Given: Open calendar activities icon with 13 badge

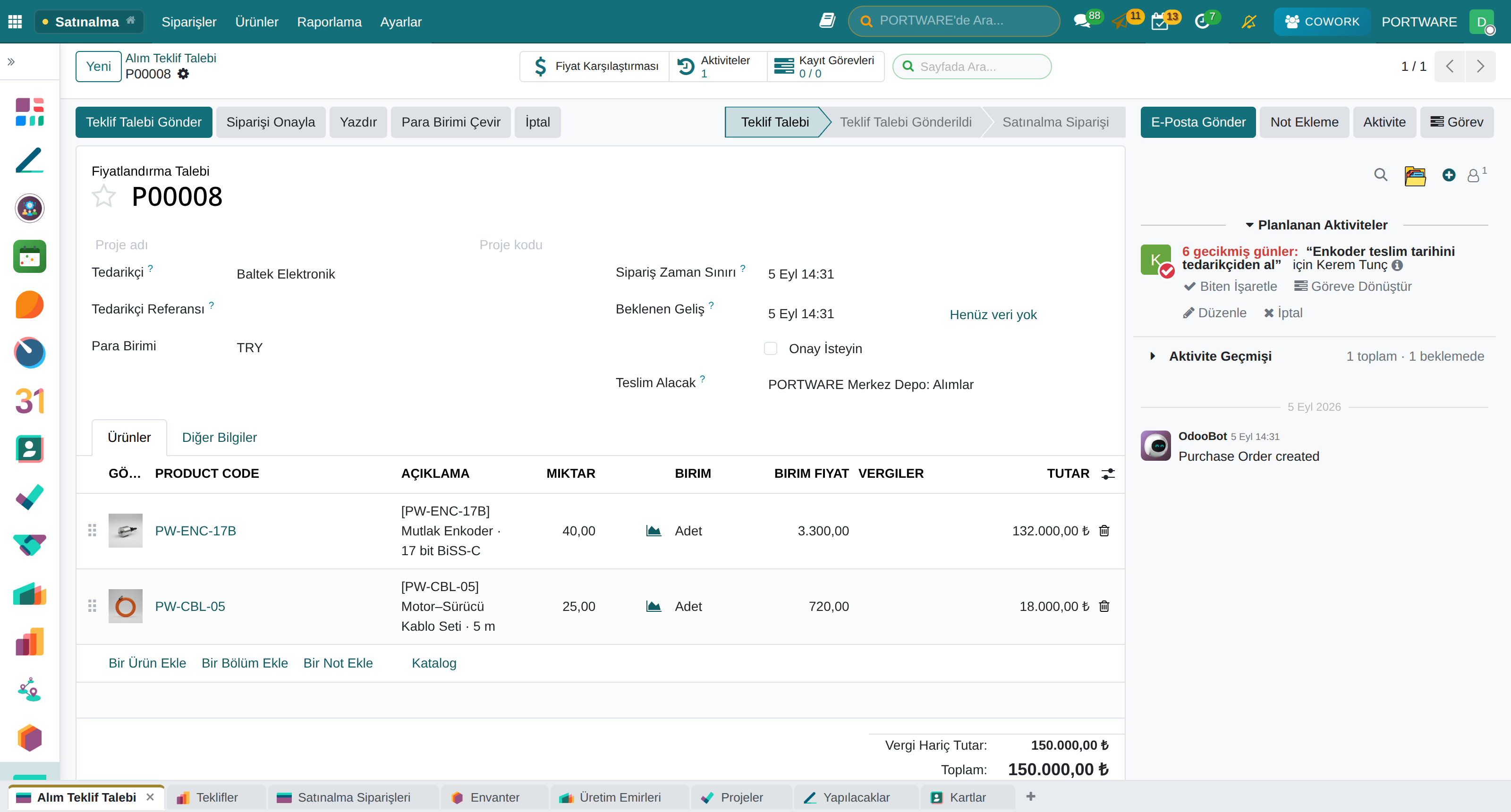Looking at the screenshot, I should (1160, 22).
